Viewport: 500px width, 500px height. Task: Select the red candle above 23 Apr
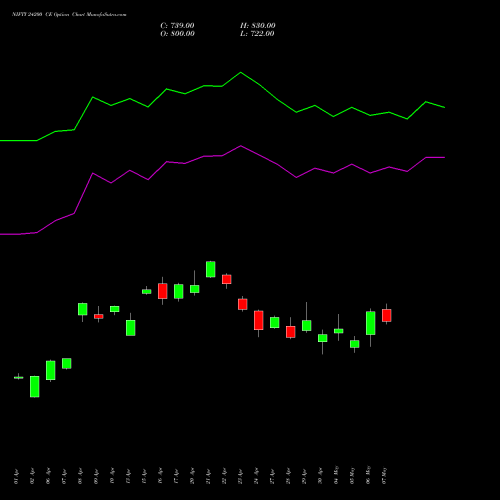tap(243, 304)
